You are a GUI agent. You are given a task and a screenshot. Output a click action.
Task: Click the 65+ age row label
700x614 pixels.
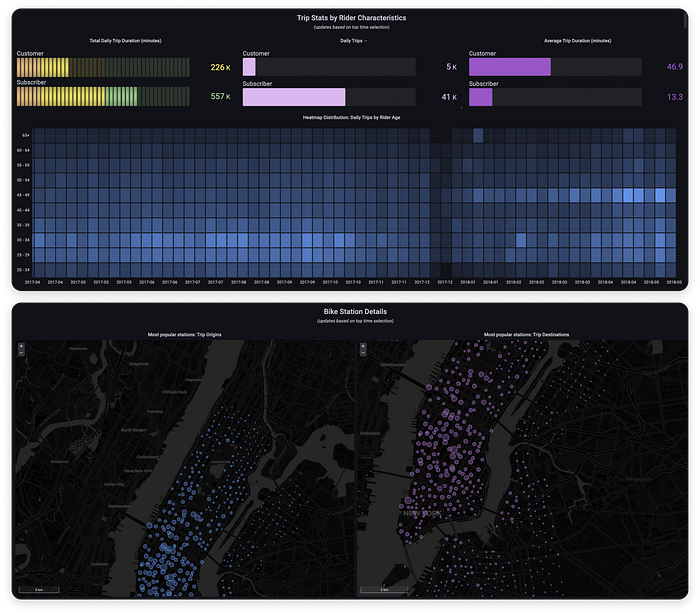tap(25, 135)
